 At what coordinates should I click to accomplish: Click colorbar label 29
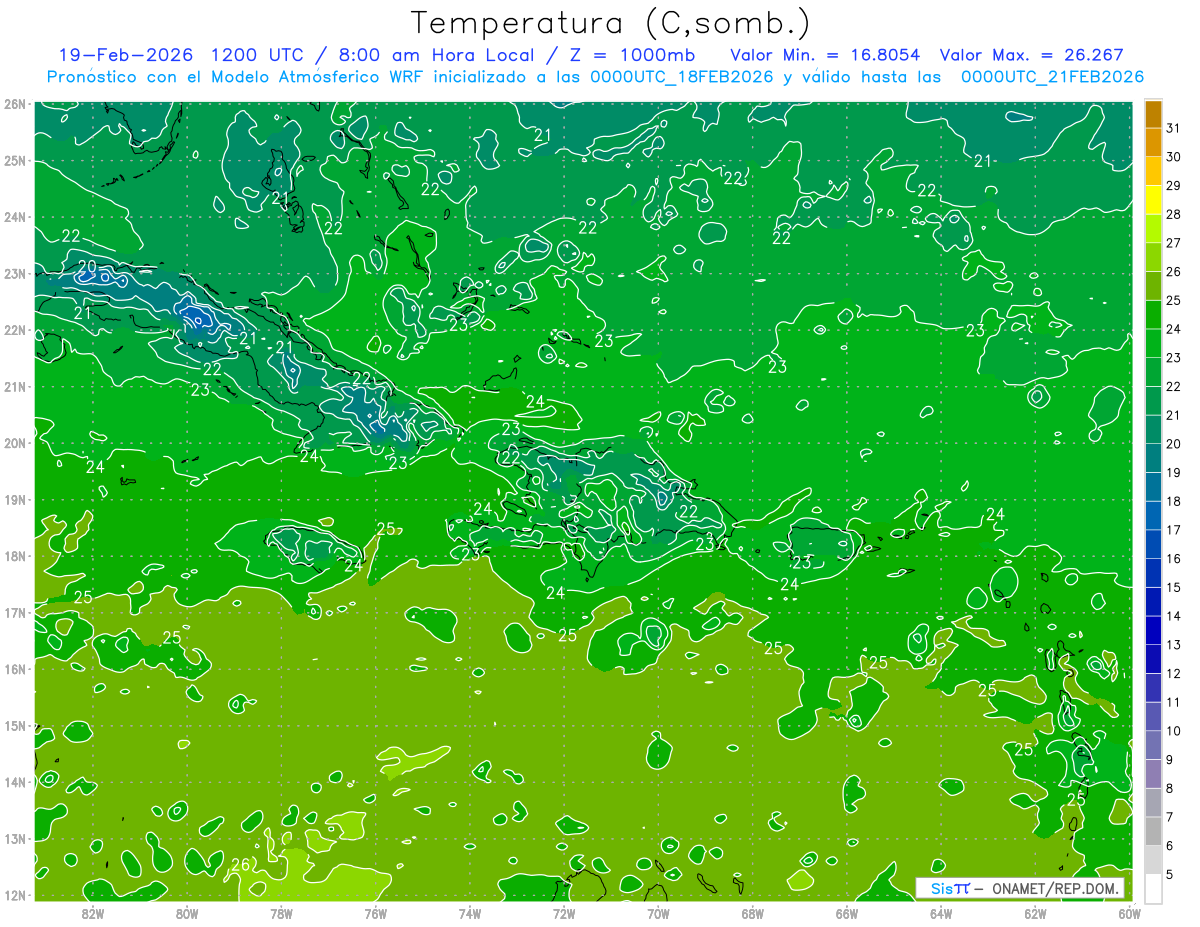pyautogui.click(x=1173, y=185)
